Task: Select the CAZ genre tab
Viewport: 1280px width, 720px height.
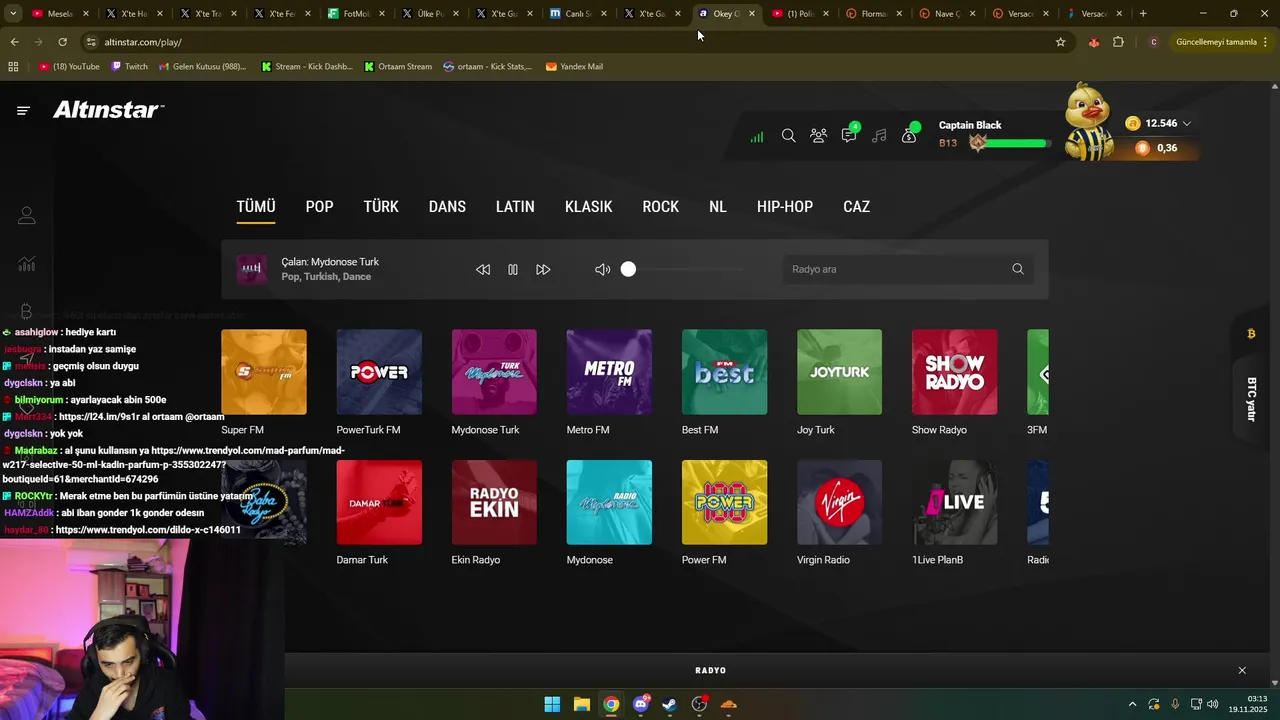Action: (856, 207)
